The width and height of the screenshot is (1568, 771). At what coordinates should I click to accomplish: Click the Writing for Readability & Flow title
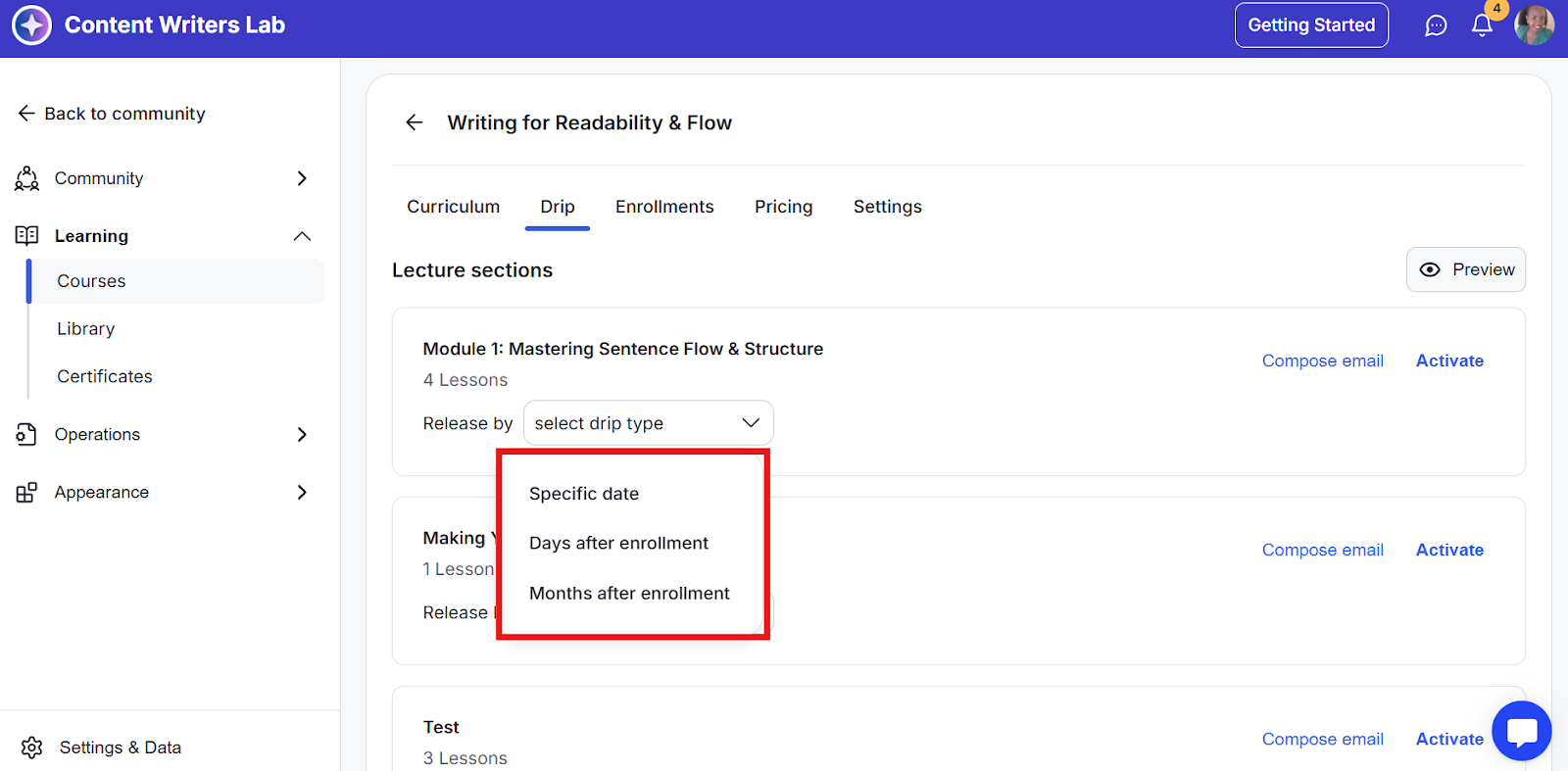coord(590,122)
